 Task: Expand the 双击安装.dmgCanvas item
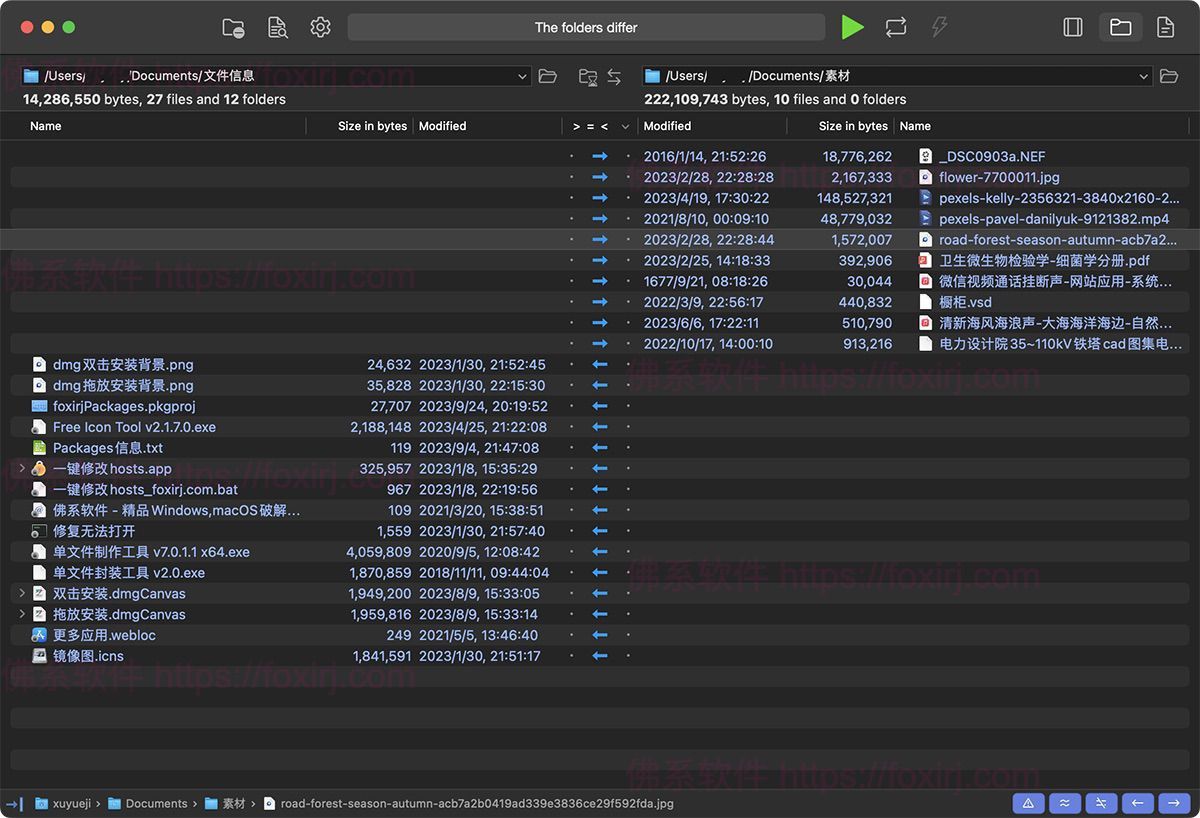pos(22,593)
